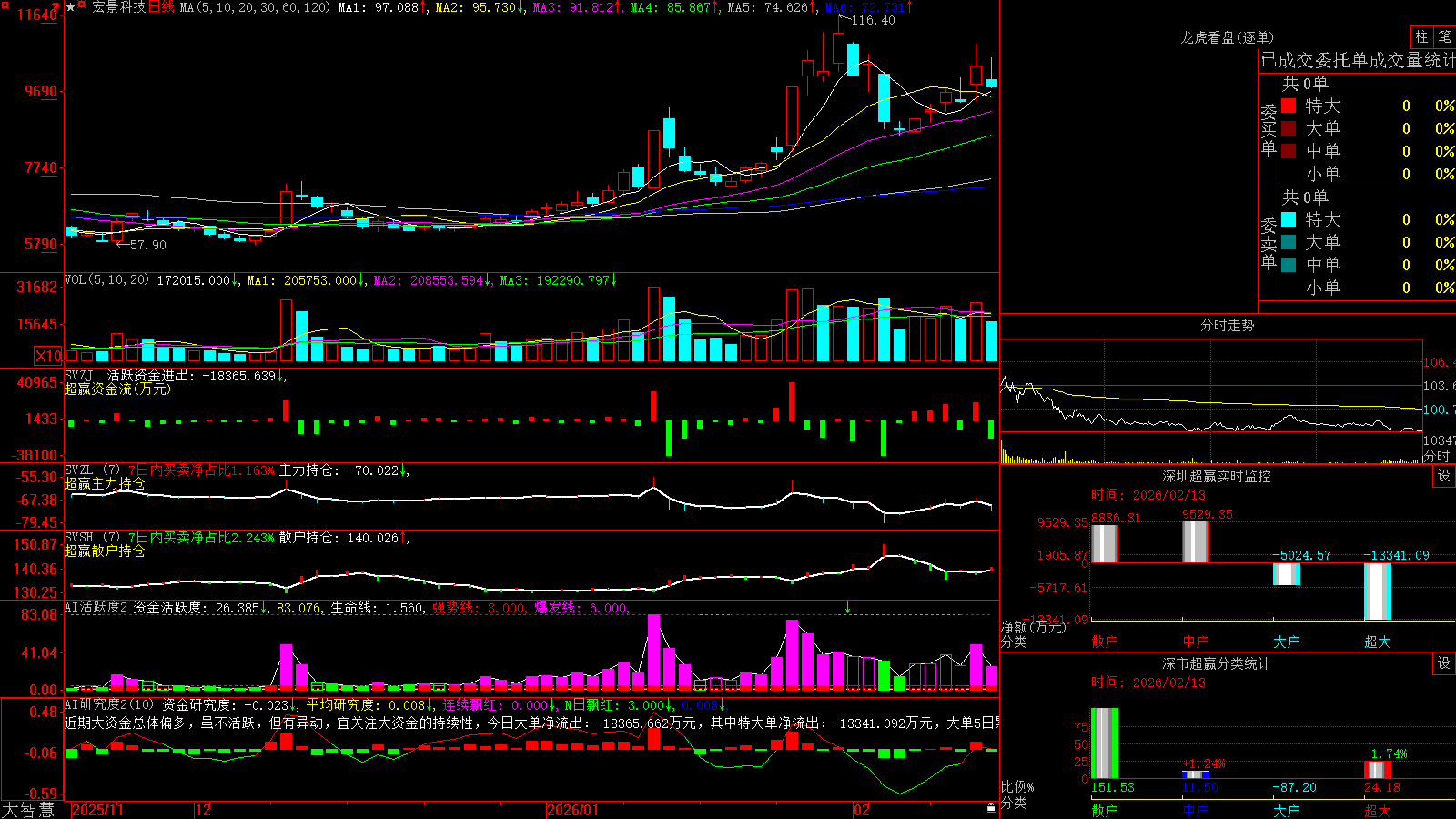This screenshot has height=819, width=1456.
Task: Switch Dragon-Tiger panel to 柱 bar view
Action: tap(1421, 37)
